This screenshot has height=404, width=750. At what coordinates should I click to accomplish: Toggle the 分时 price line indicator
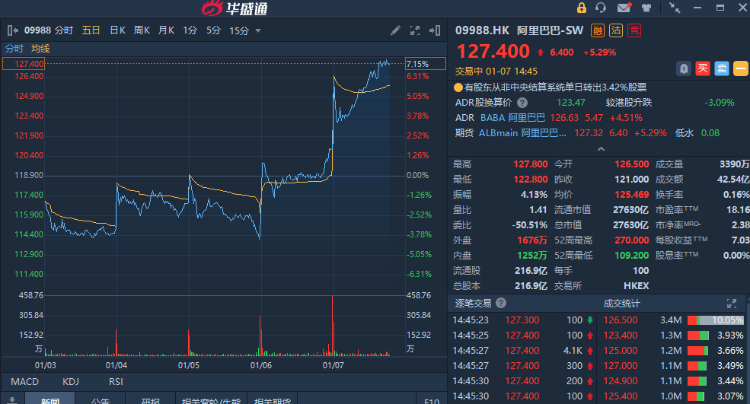14,48
